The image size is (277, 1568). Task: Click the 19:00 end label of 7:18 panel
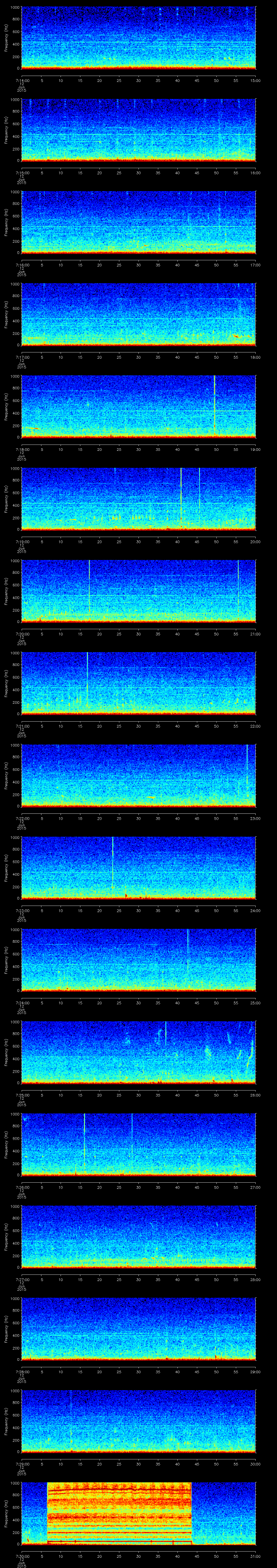click(x=255, y=449)
